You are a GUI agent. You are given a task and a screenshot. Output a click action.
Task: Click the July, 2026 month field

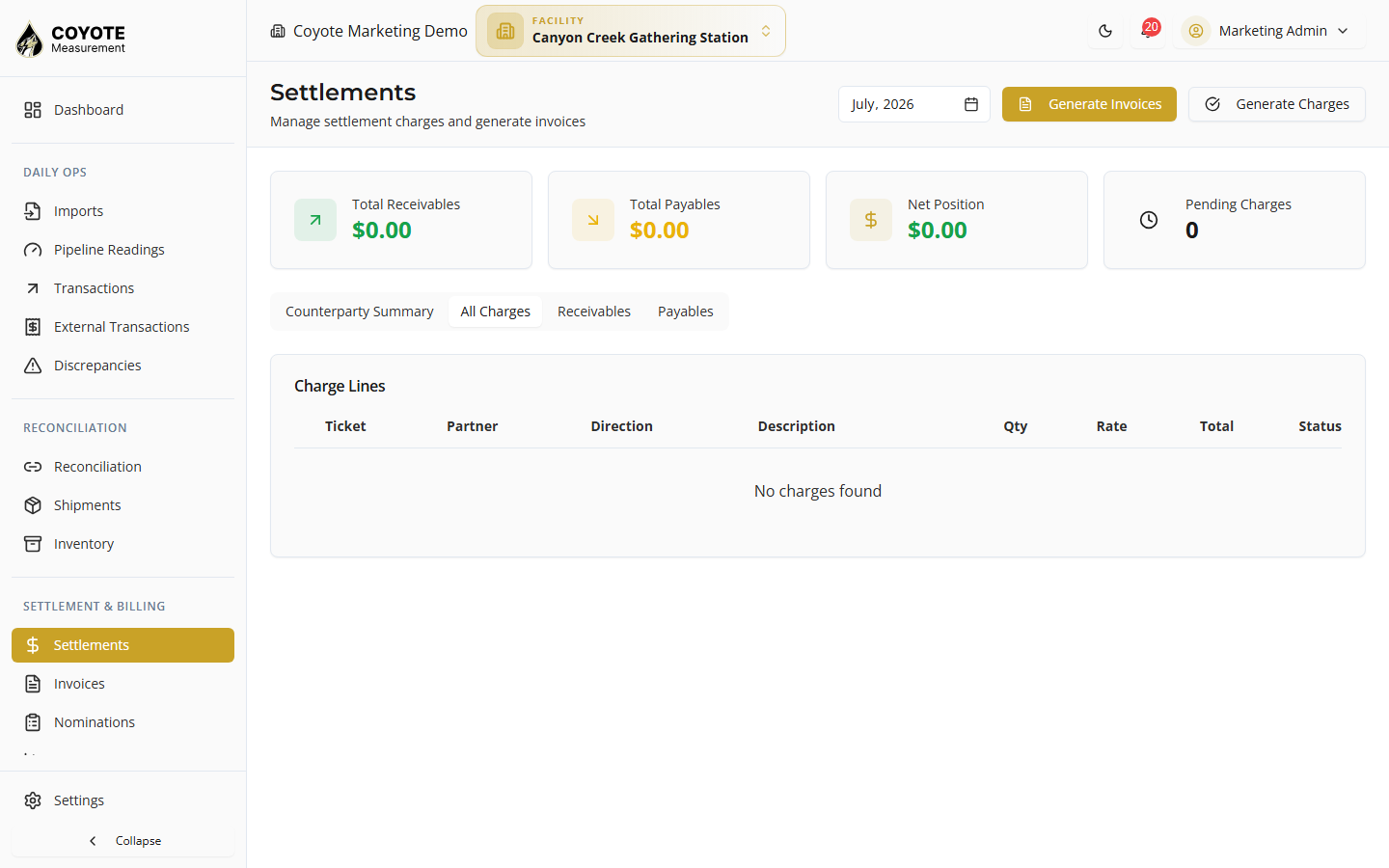(x=914, y=104)
